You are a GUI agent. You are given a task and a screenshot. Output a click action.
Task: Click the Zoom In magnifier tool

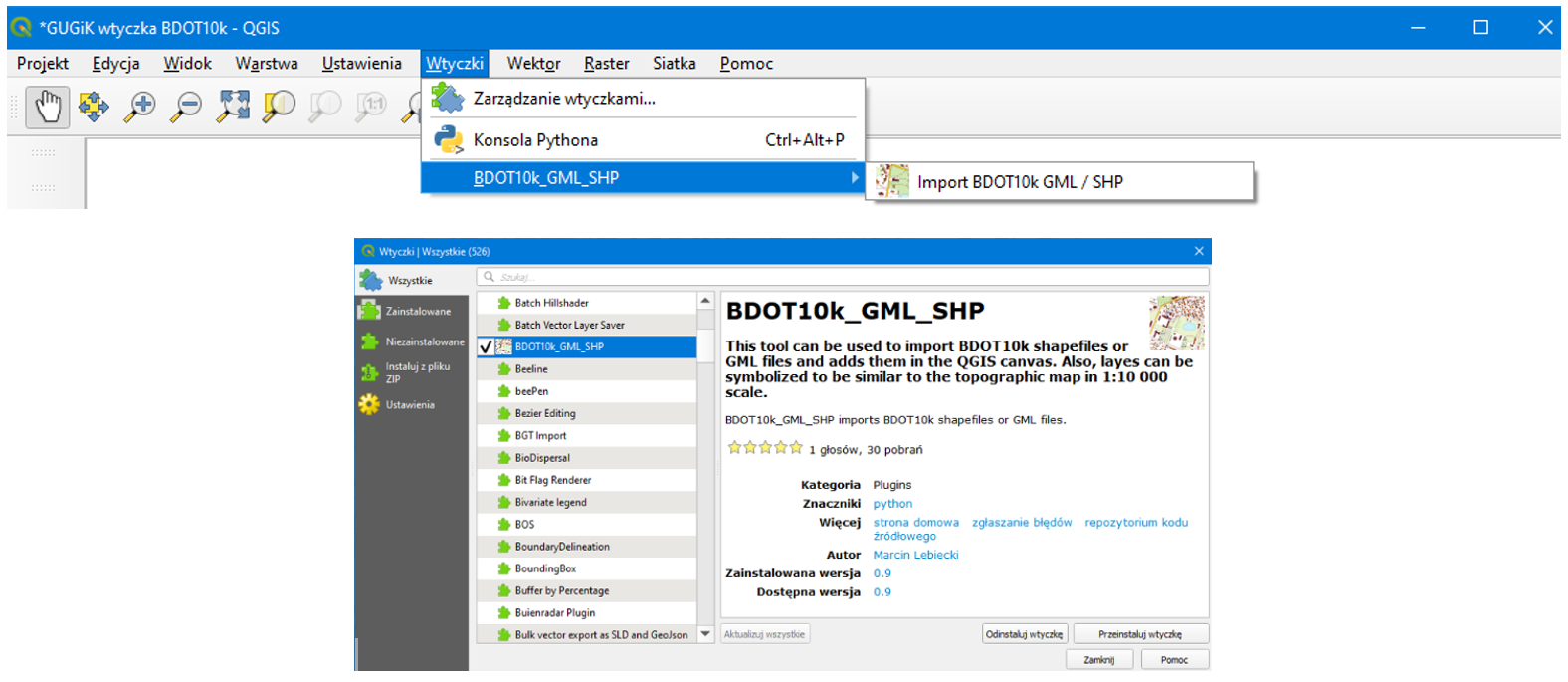(139, 107)
